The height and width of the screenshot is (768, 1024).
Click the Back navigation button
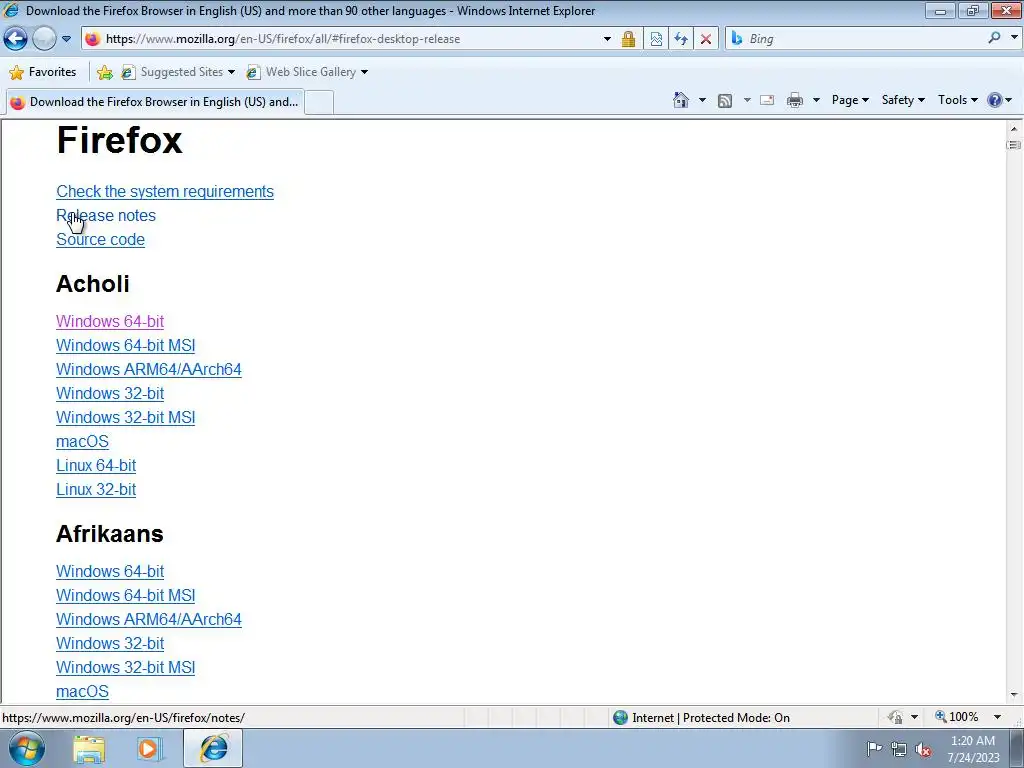coord(16,39)
